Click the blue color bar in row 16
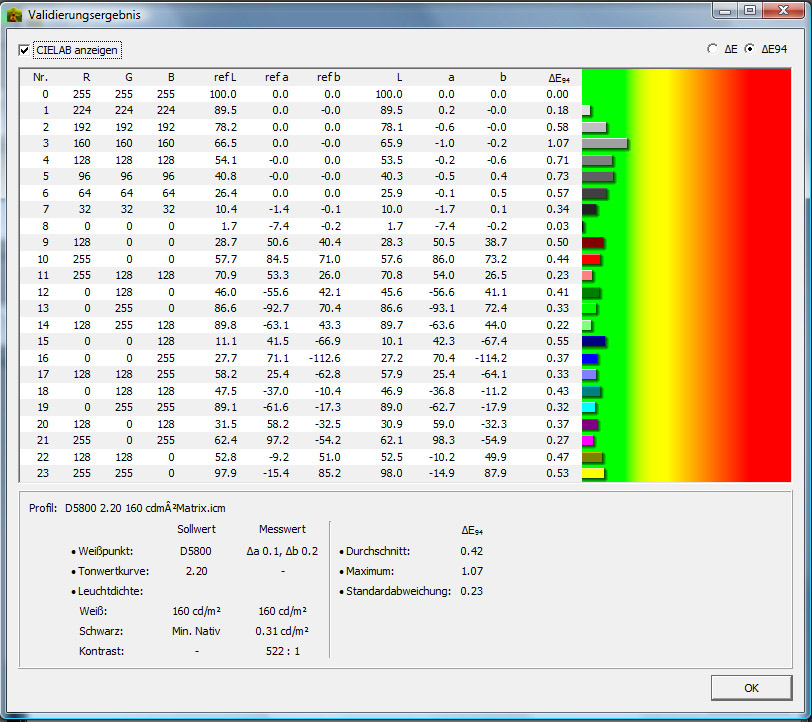This screenshot has height=722, width=812. (590, 358)
